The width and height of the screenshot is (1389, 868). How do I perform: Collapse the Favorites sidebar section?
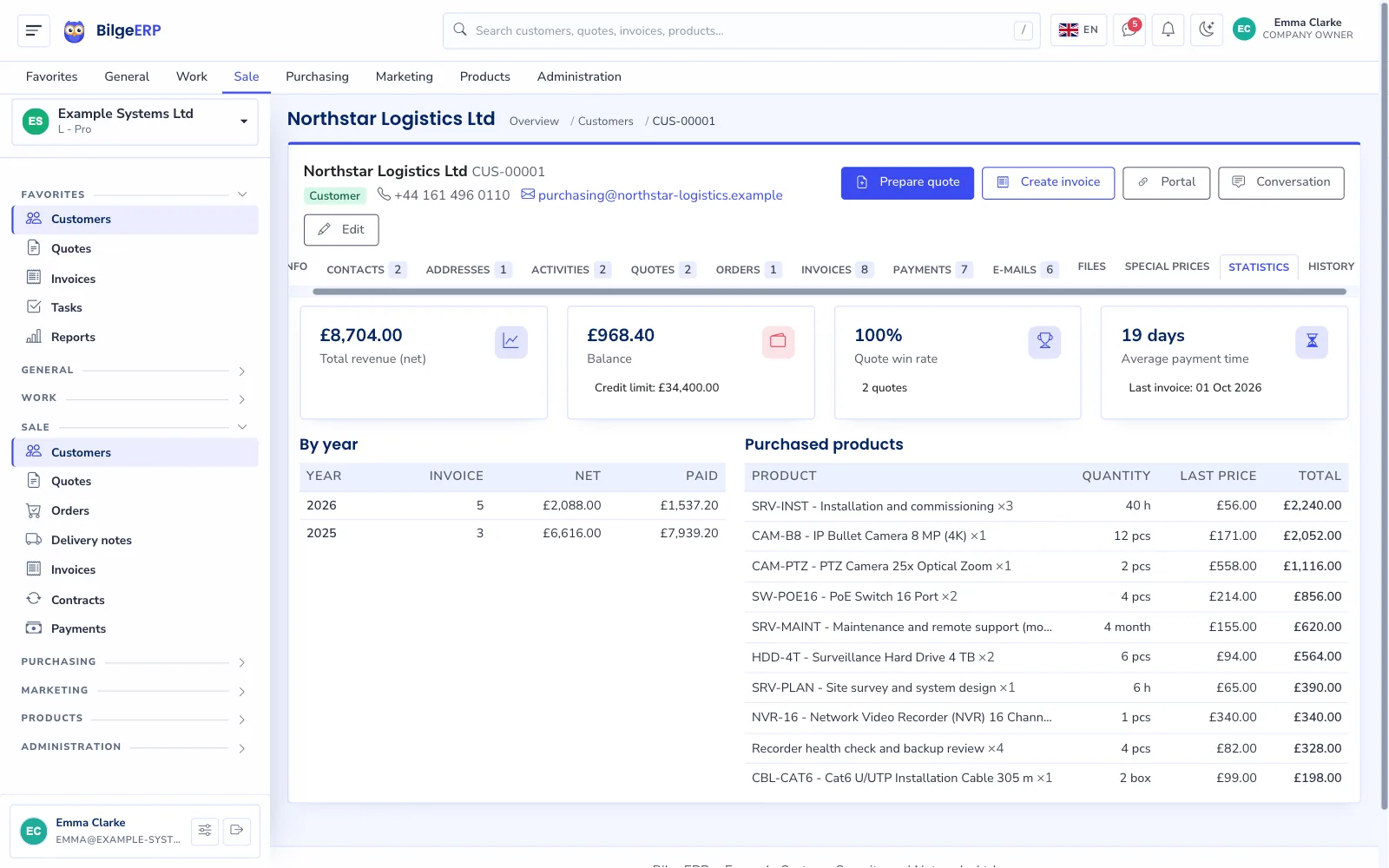pos(135,194)
